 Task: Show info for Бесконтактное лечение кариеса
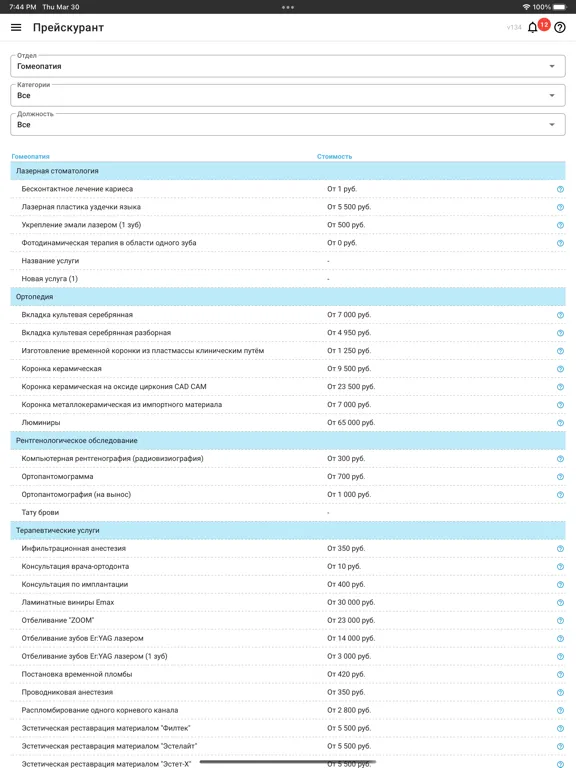click(x=560, y=189)
